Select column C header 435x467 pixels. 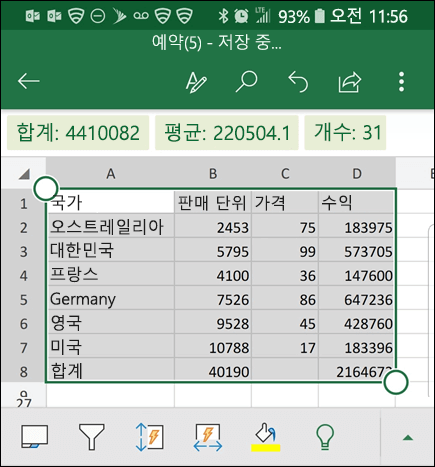pyautogui.click(x=285, y=174)
